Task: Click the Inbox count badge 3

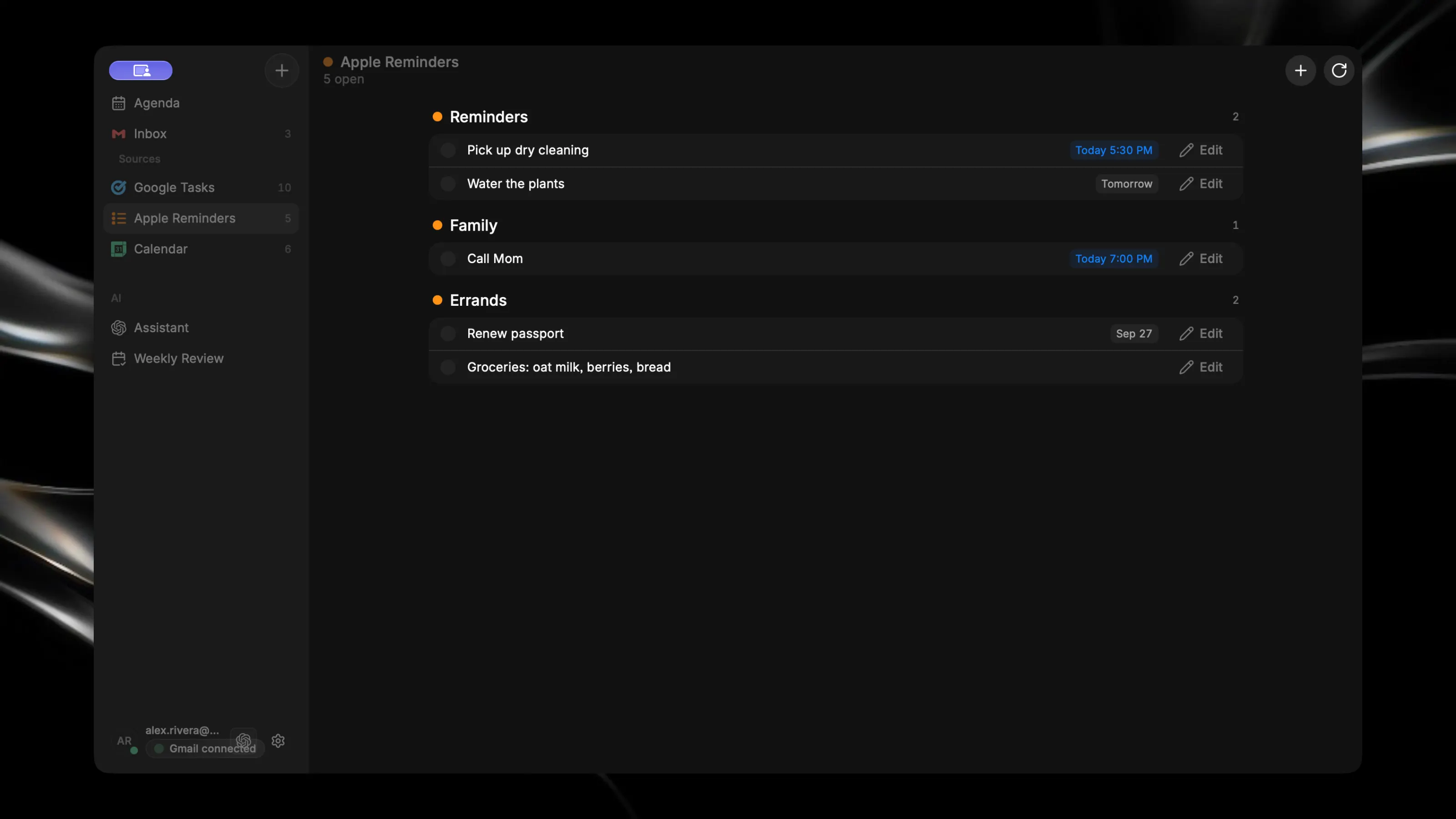Action: pyautogui.click(x=288, y=133)
